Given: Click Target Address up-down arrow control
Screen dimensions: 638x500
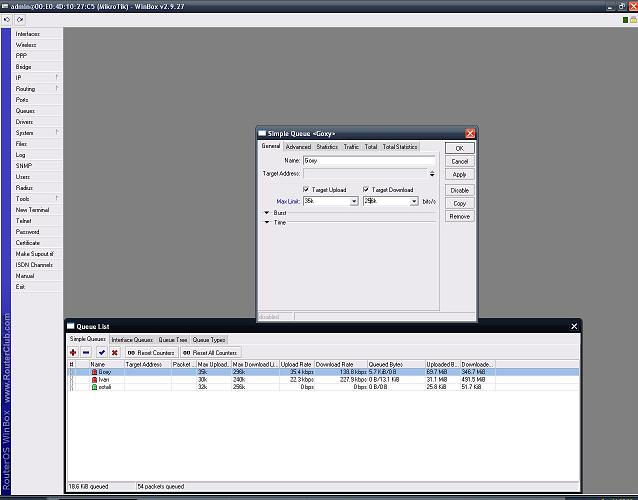Looking at the screenshot, I should tap(432, 174).
